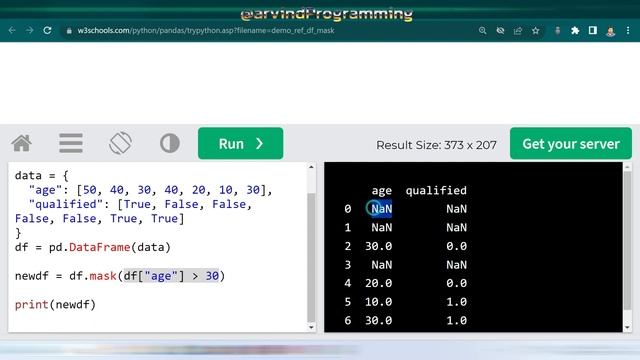Screen dimensions: 640x360
Task: Open the browser zoom indicator
Action: click(x=482, y=31)
